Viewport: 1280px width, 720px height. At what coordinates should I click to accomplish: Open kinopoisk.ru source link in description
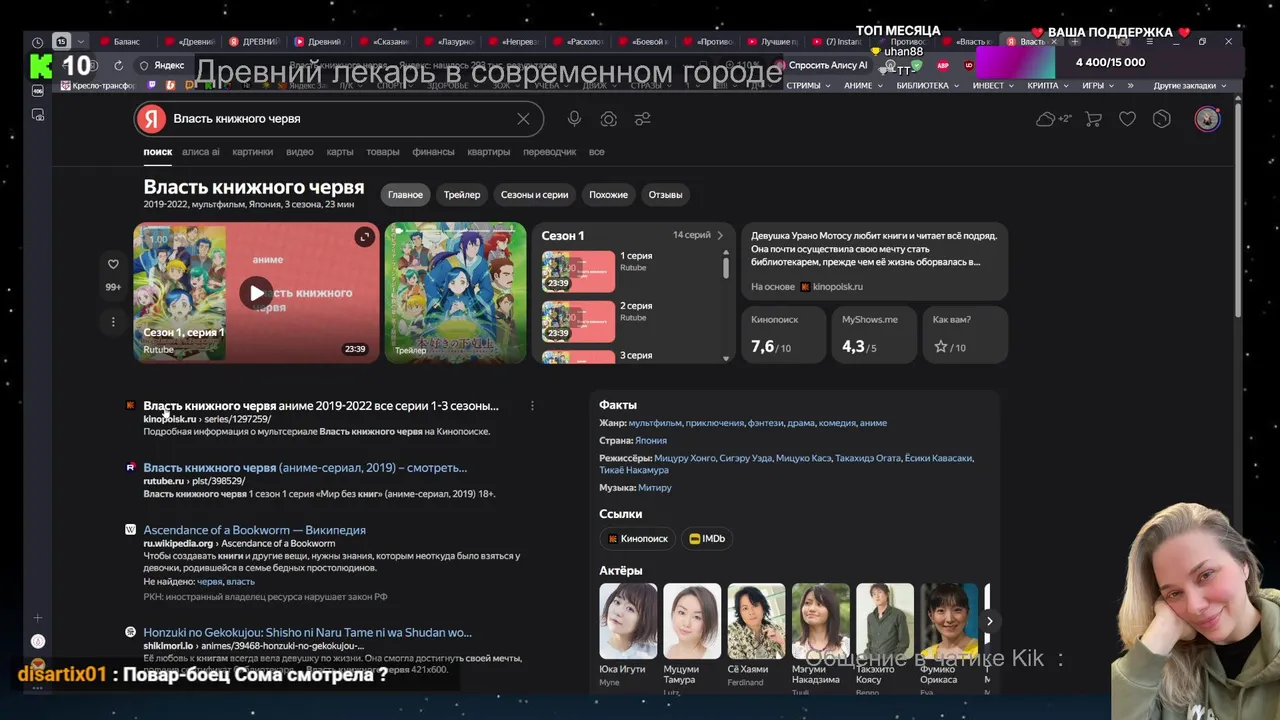pyautogui.click(x=836, y=286)
